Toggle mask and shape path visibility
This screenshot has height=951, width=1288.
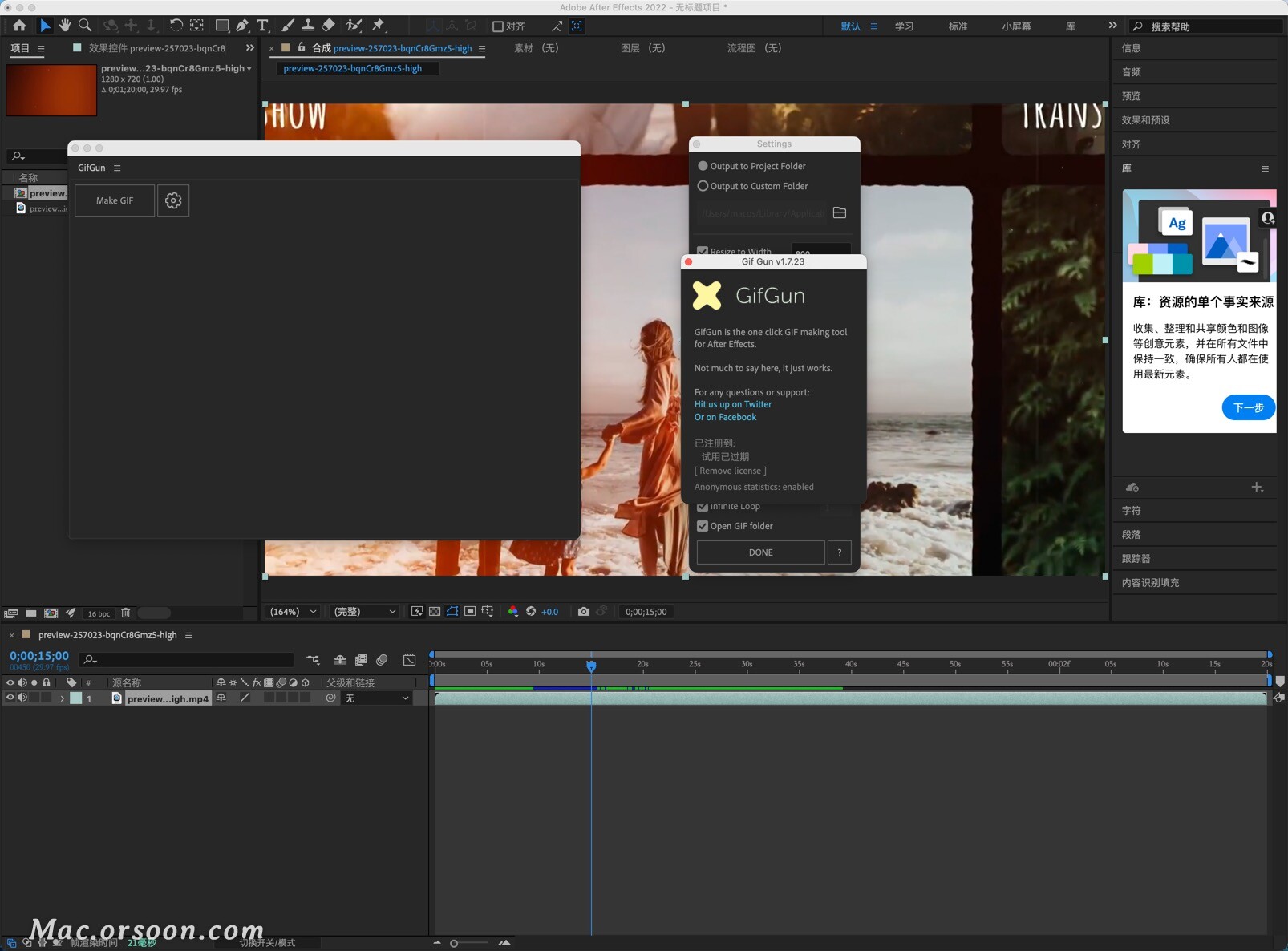pos(452,612)
